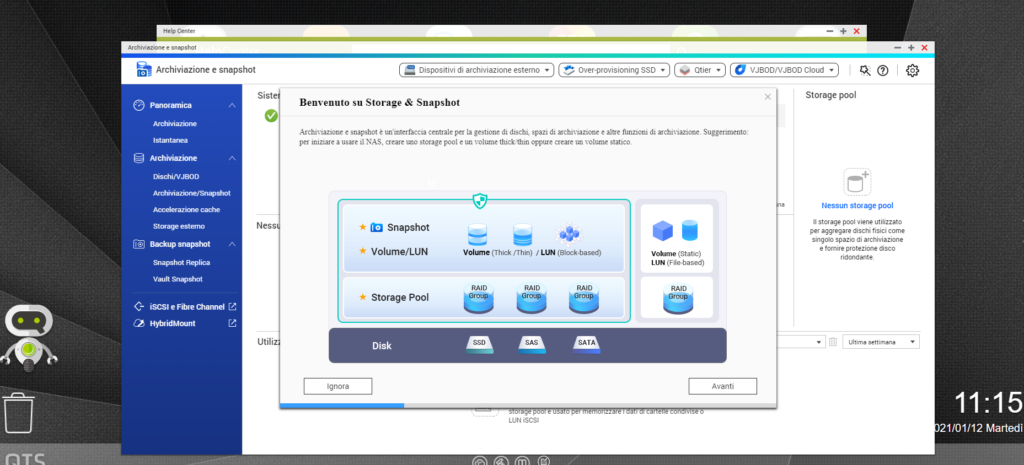
Task: Open external link icon beside HybridMount
Action: (232, 323)
